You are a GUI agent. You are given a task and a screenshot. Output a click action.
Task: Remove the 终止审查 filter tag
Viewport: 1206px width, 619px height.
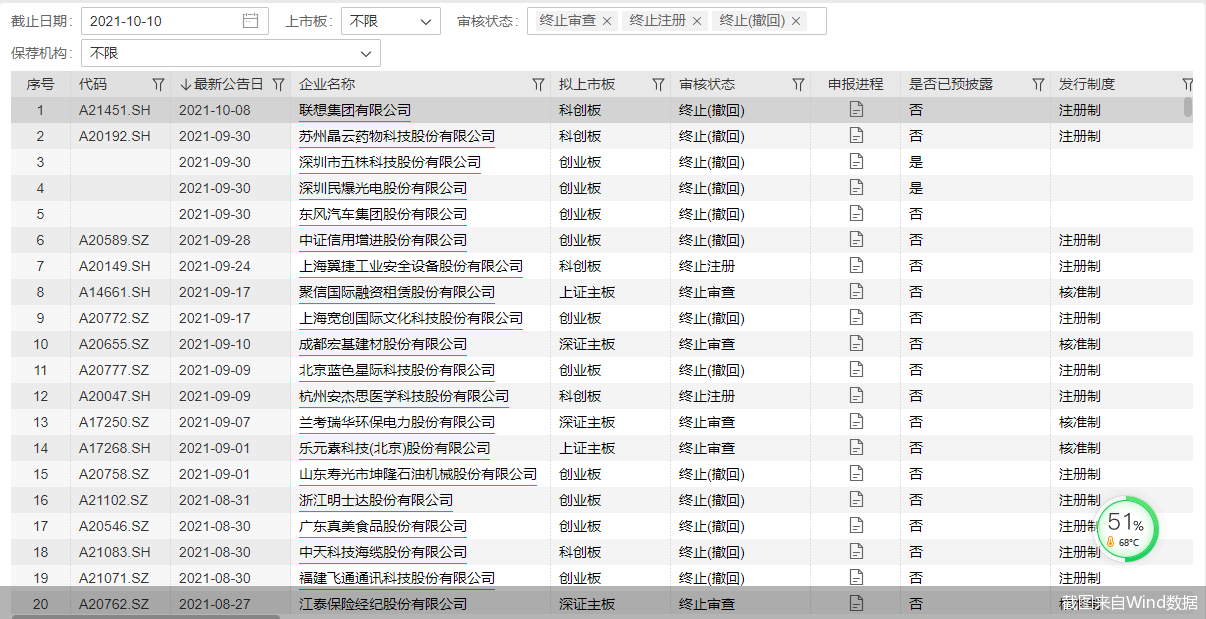(606, 21)
